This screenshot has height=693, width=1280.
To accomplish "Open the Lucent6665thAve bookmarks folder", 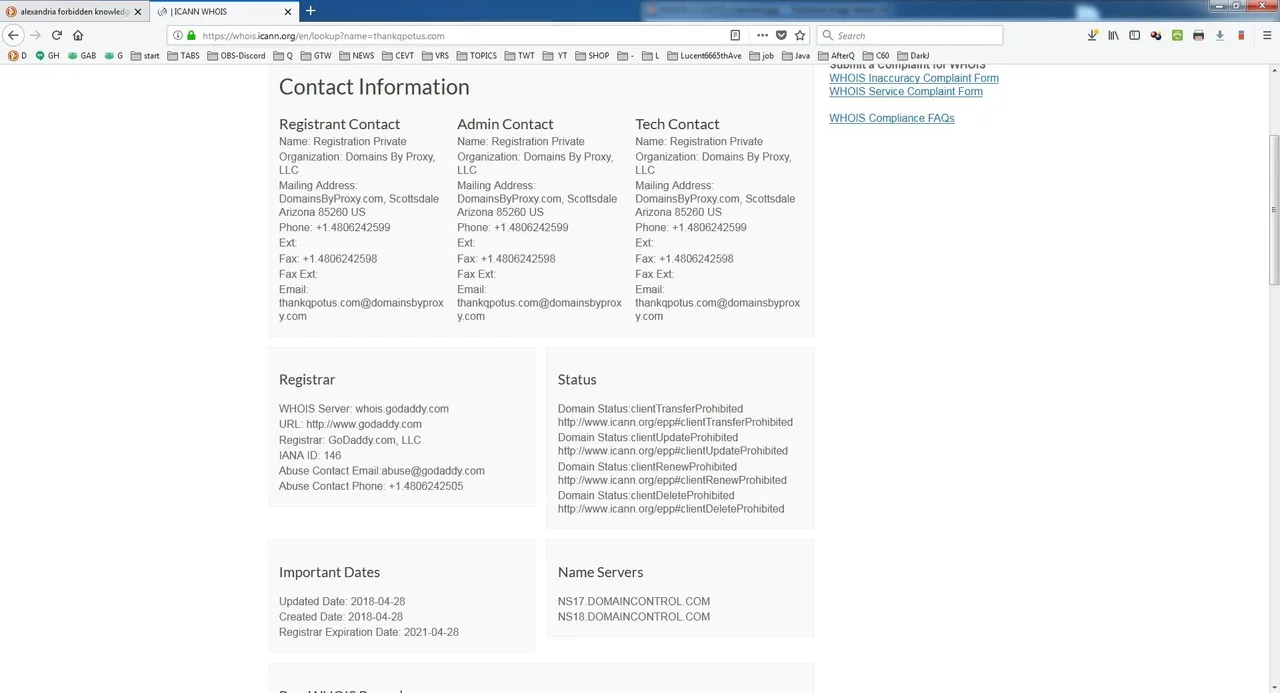I will click(705, 56).
